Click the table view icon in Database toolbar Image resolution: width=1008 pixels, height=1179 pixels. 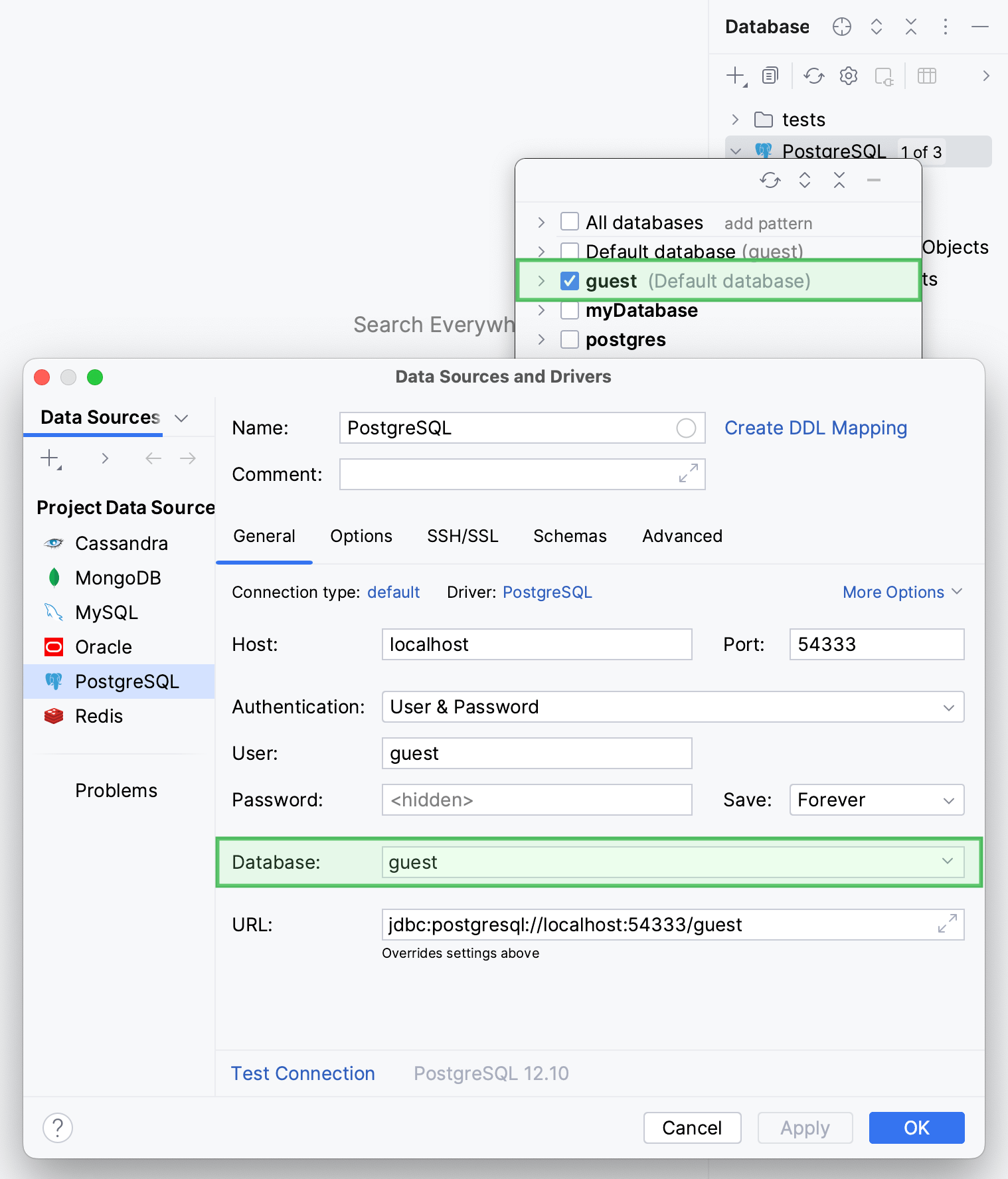click(x=926, y=76)
